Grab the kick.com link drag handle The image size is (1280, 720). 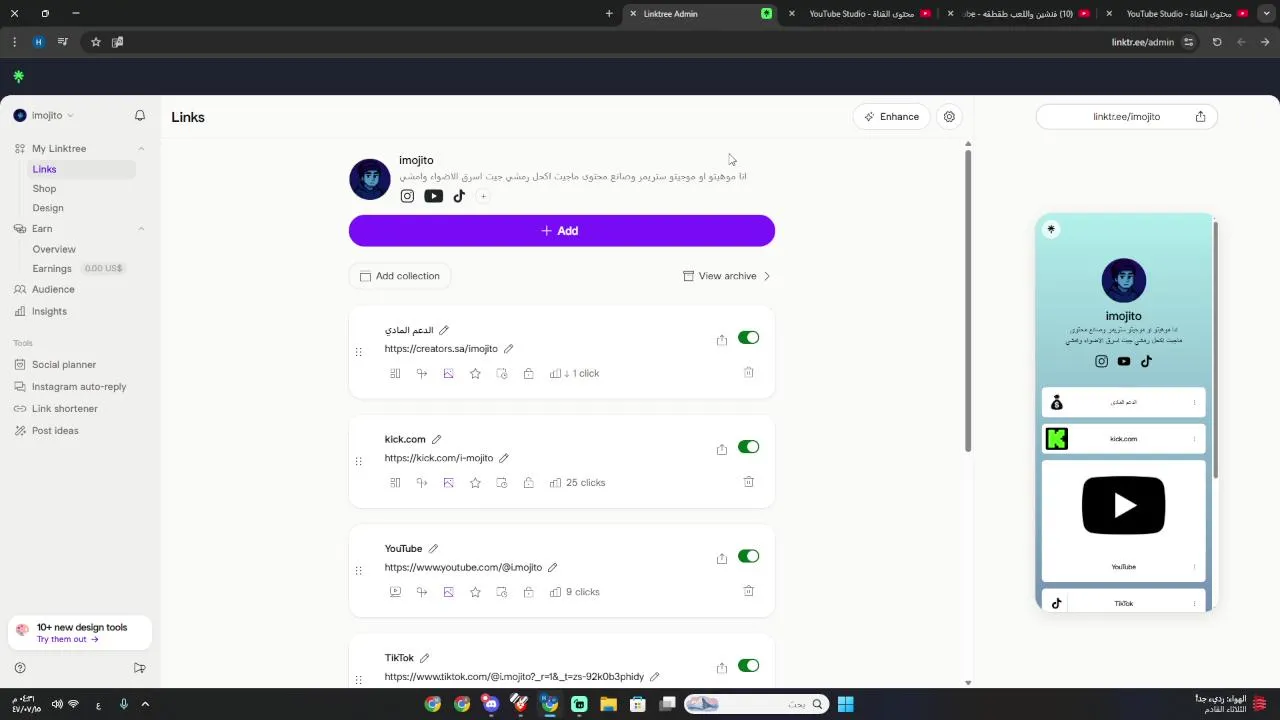358,461
